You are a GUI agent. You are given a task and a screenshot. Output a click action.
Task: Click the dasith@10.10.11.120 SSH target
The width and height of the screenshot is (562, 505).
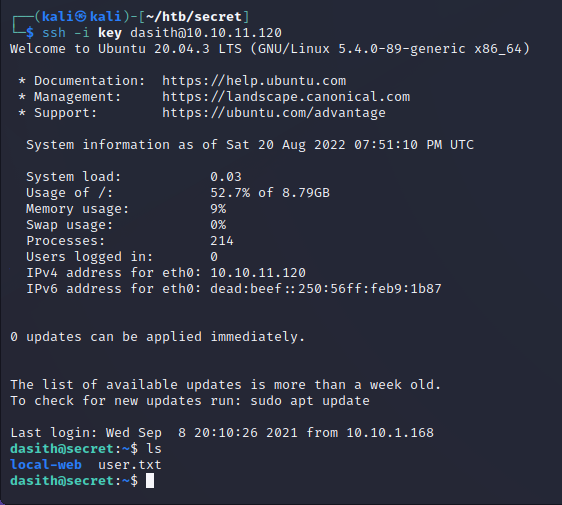206,33
